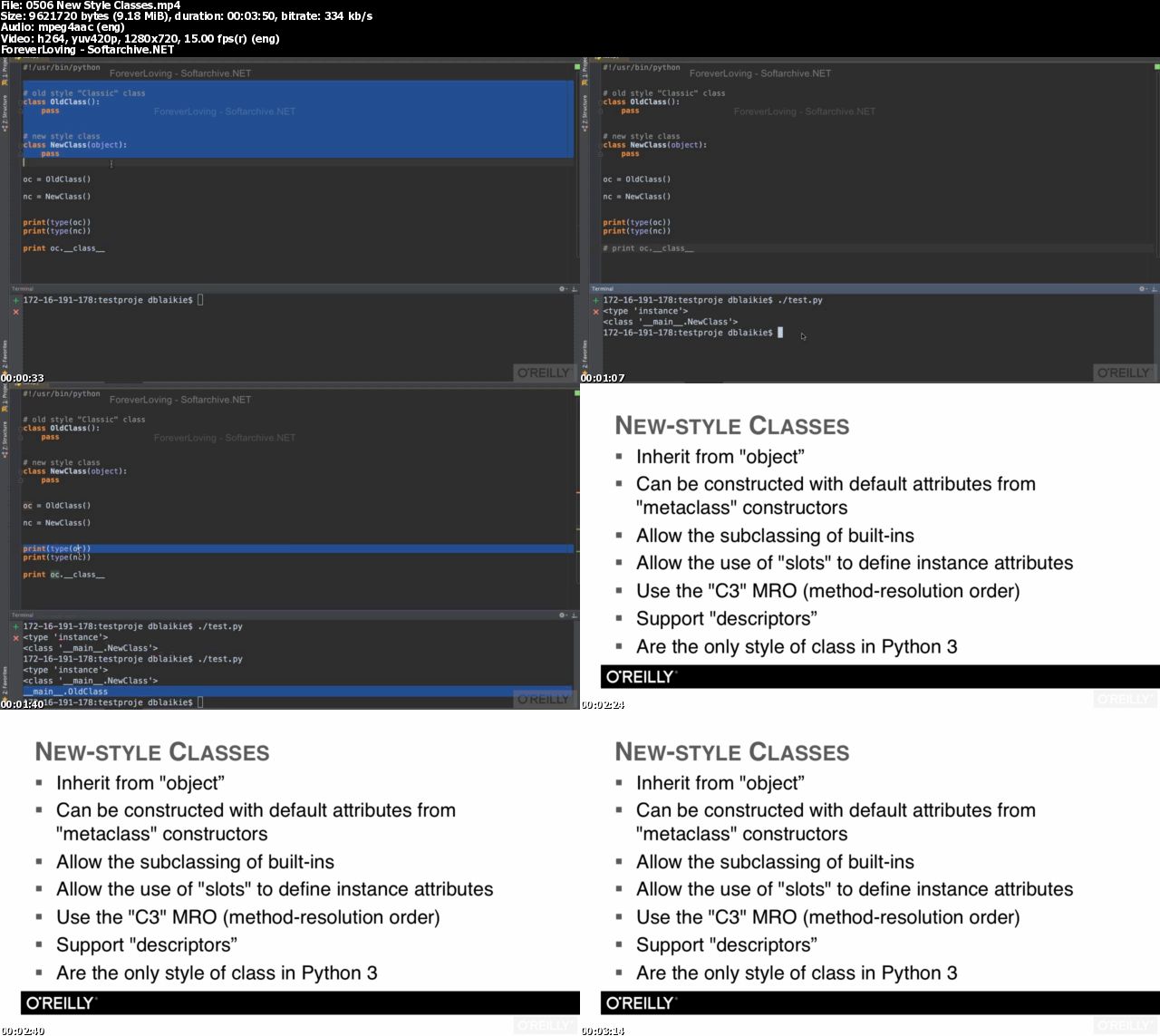The image size is (1160, 1036).
Task: Hide terminal panel in 00:01:07 frame
Action: 1153,289
